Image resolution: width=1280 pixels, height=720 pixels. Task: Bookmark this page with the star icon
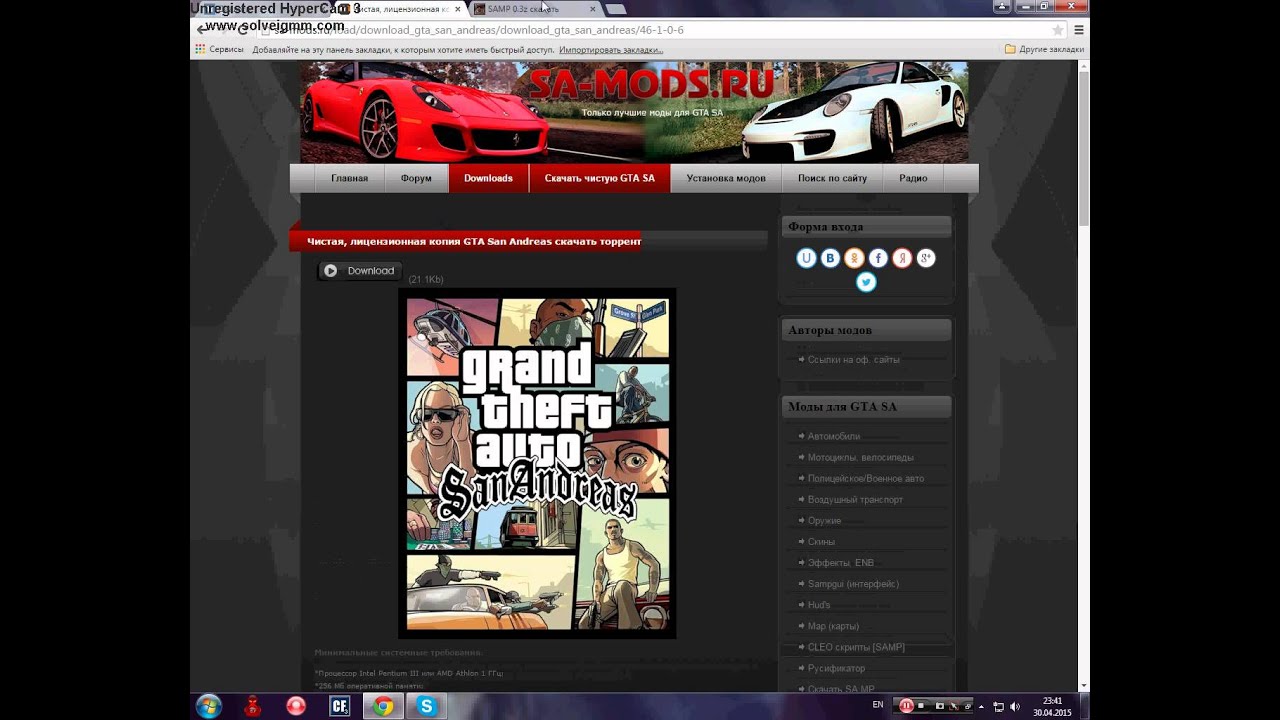(x=1057, y=30)
